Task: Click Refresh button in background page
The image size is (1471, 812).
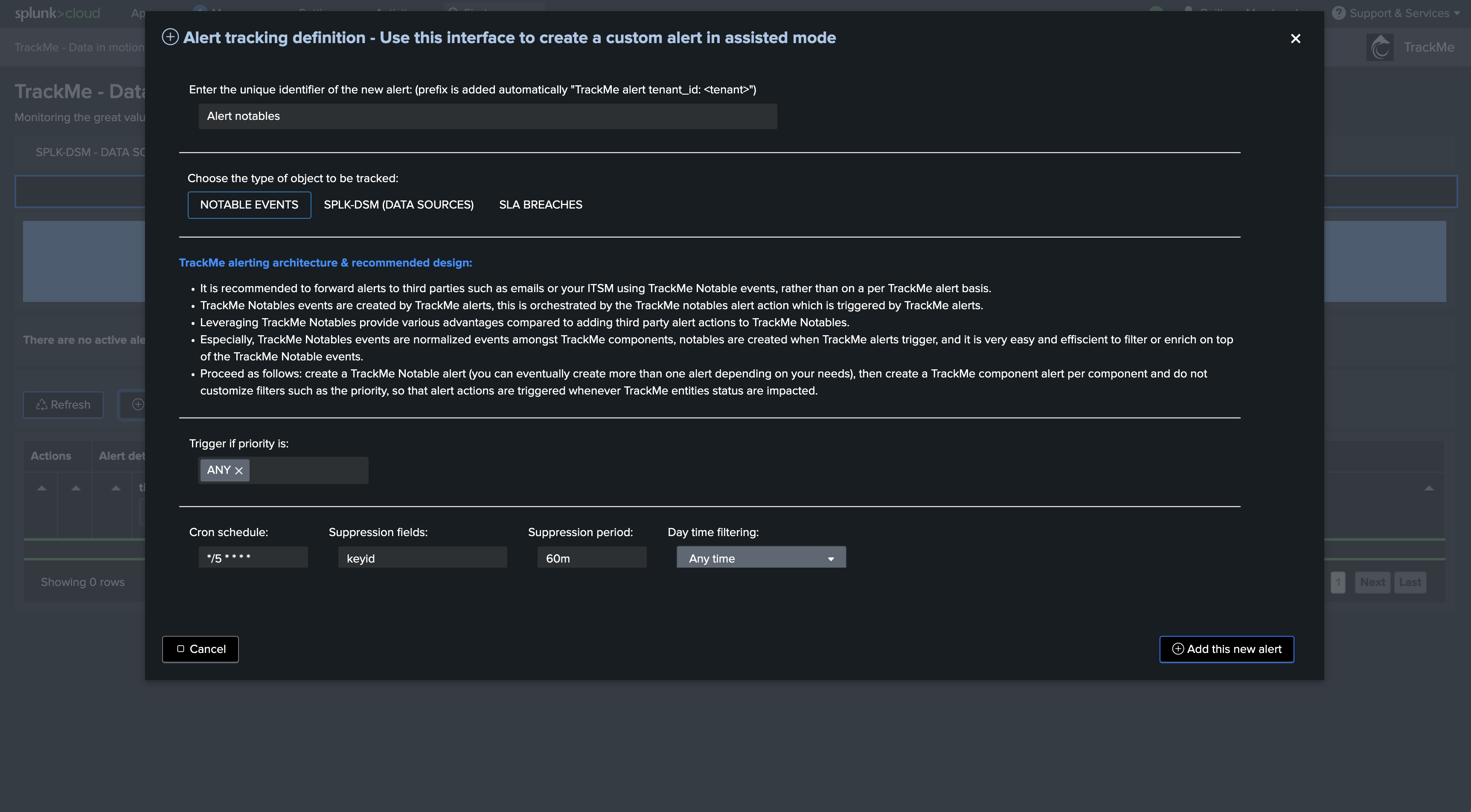Action: pos(64,404)
